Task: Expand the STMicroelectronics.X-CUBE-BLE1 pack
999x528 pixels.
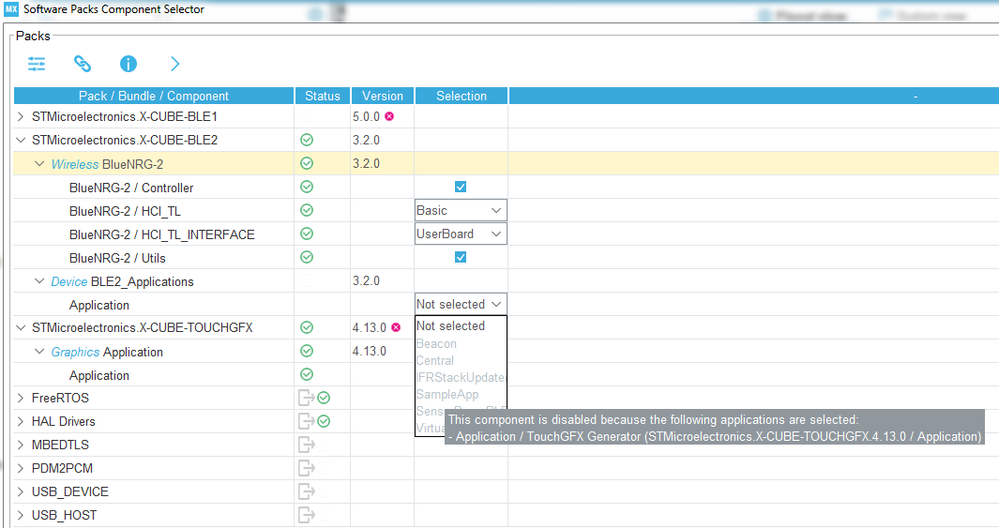Action: pos(20,117)
